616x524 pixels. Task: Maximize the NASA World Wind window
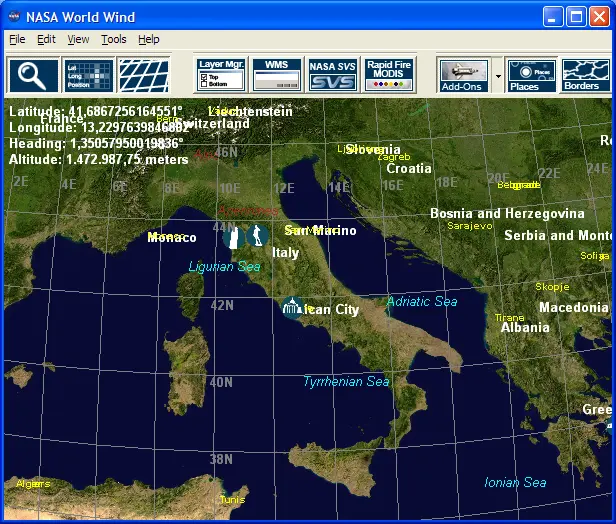(576, 16)
